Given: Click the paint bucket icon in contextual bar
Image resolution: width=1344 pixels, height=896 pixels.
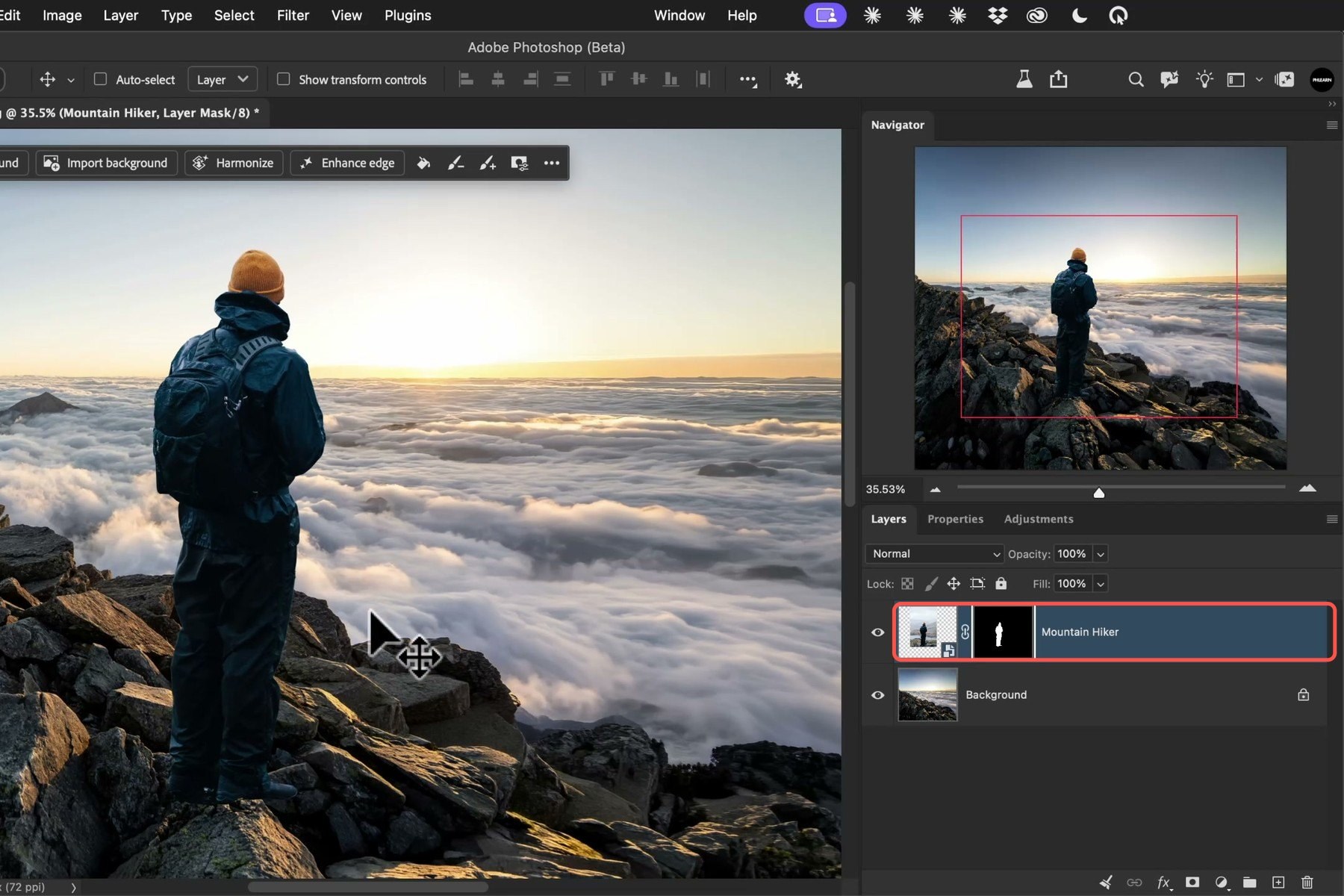Looking at the screenshot, I should 423,163.
